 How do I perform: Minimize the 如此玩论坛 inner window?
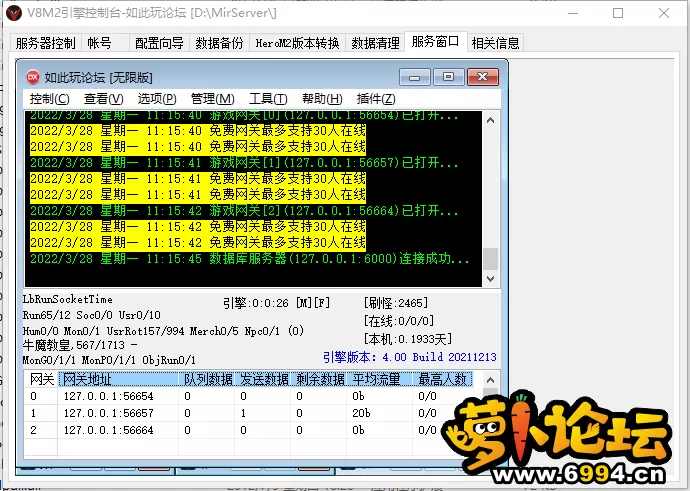[414, 76]
